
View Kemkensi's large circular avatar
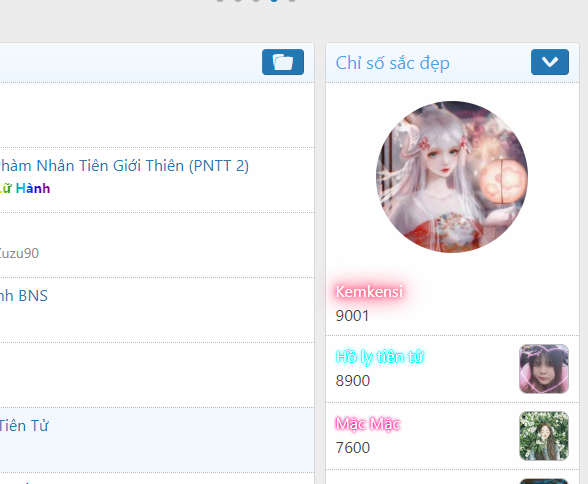point(452,177)
